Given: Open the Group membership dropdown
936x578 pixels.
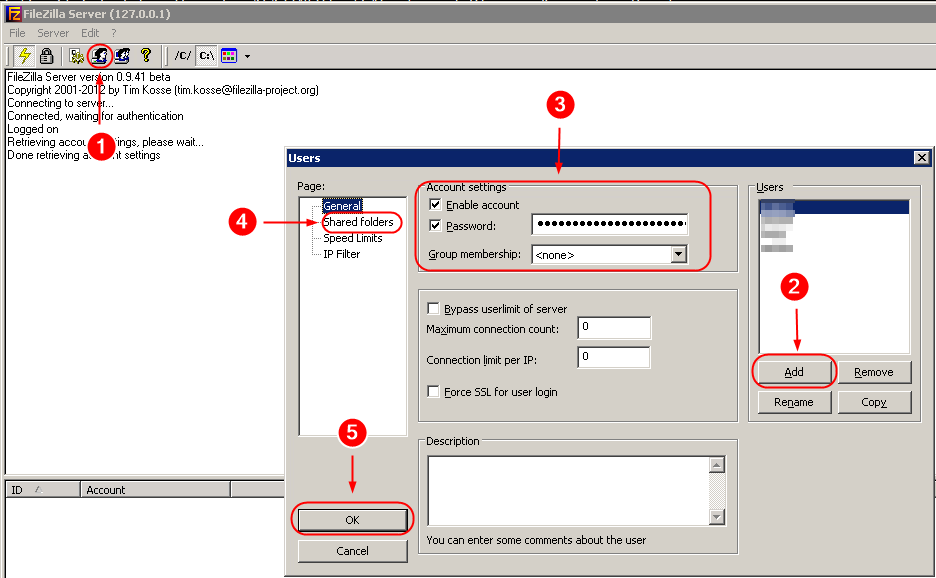Looking at the screenshot, I should [x=678, y=254].
